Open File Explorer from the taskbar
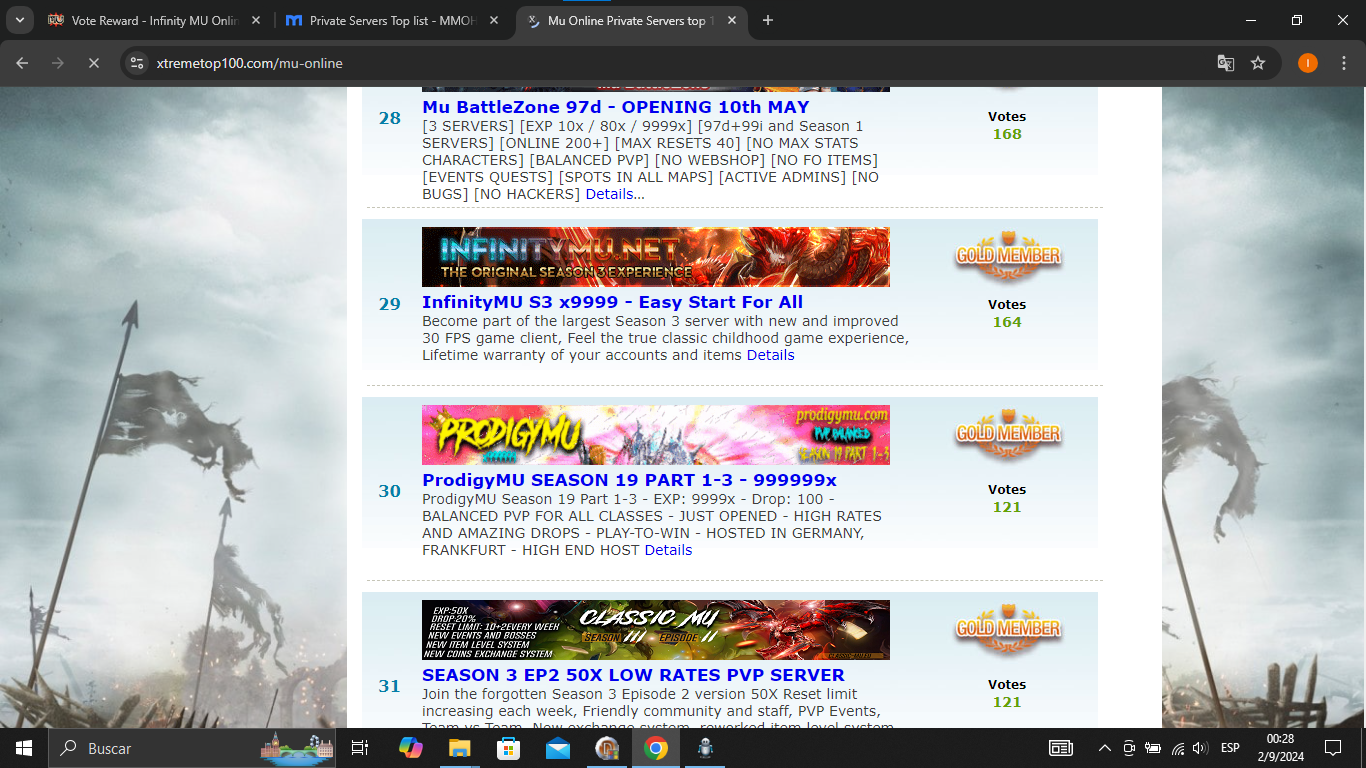Screen dimensions: 1366x768 pyautogui.click(x=459, y=748)
